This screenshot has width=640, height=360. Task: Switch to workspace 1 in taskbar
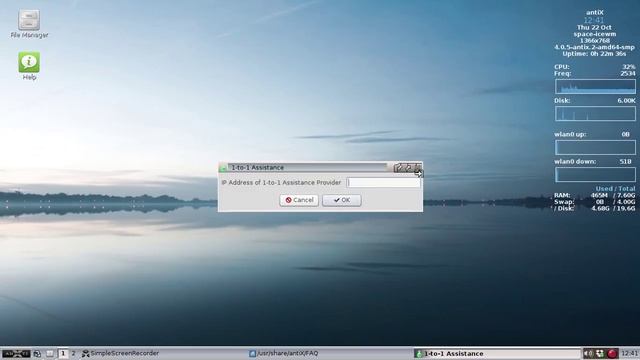tap(62, 353)
